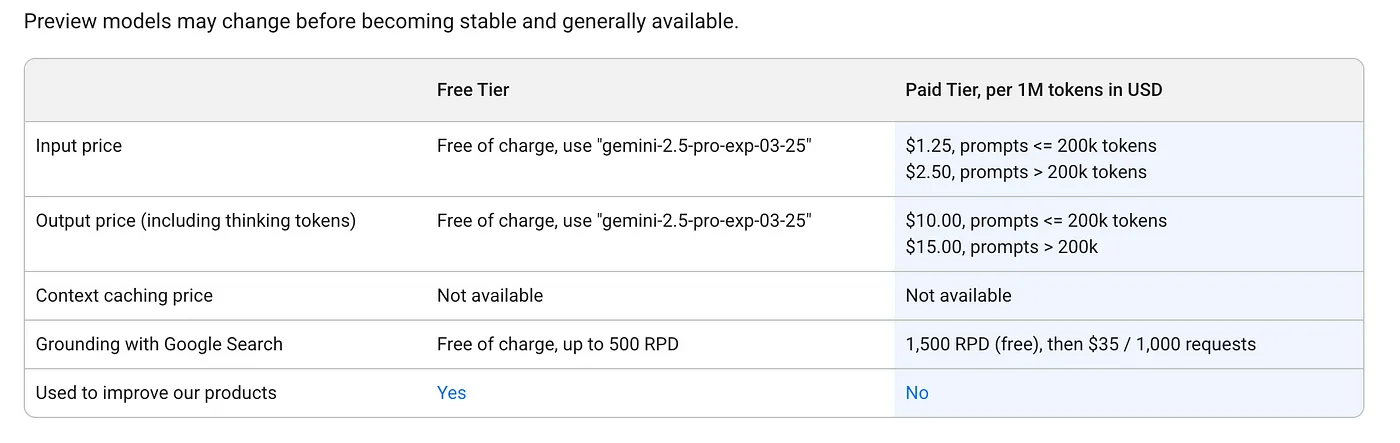
Task: Click "Output price (including thinking tokens)" label
Action: [x=196, y=221]
